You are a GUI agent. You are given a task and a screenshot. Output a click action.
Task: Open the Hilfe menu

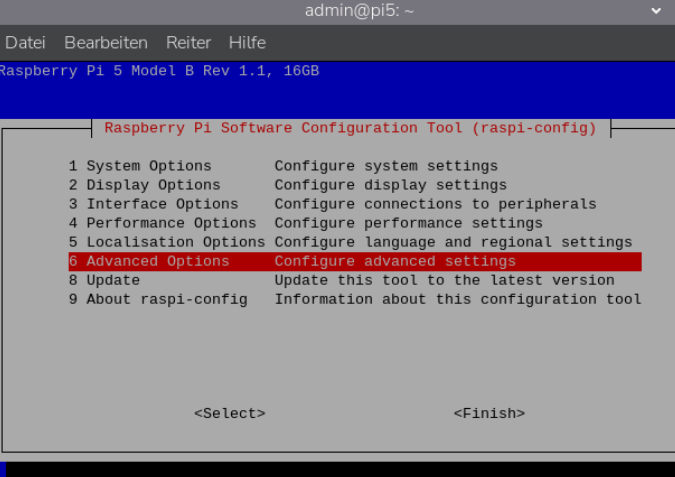247,43
